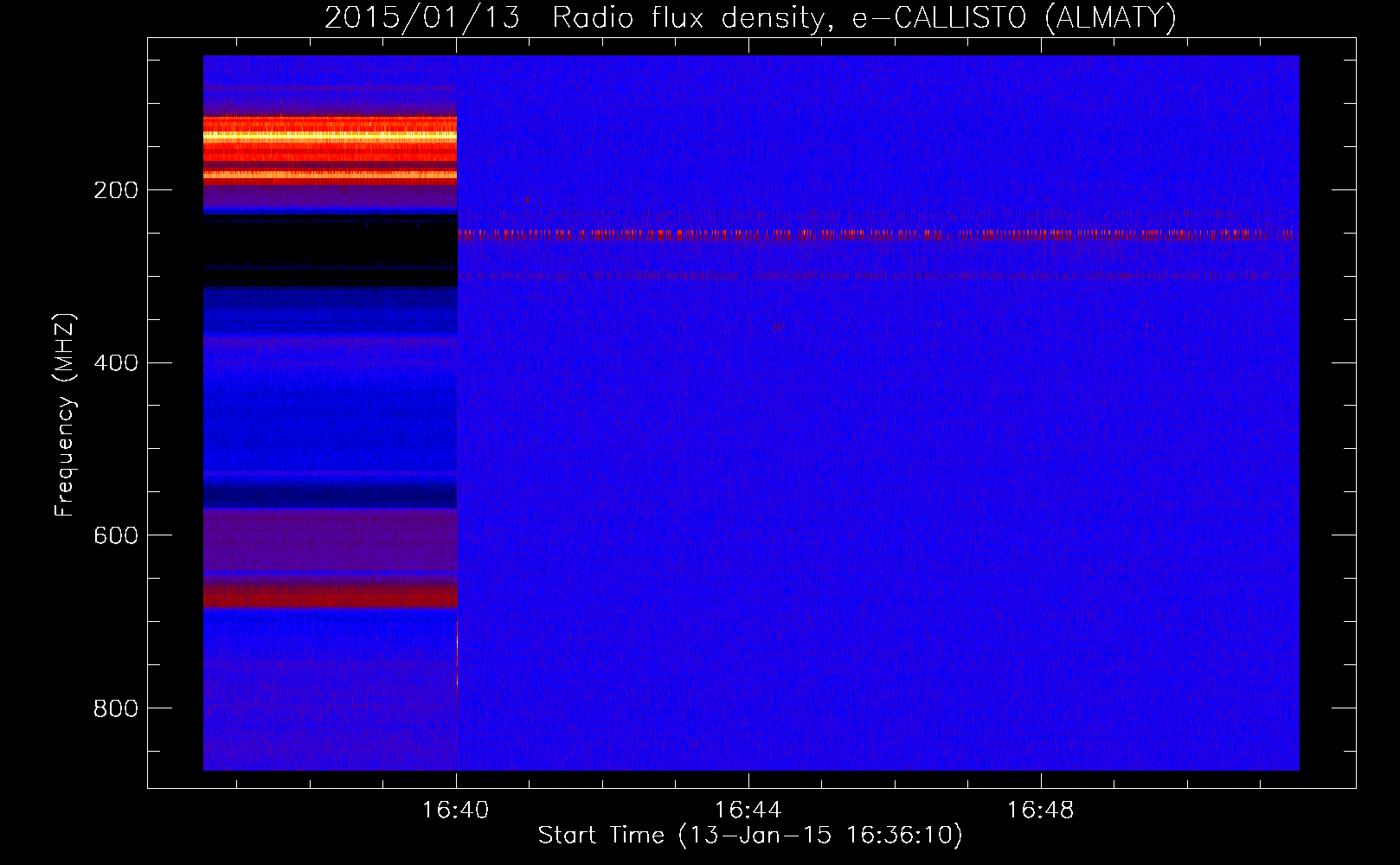Click the 400 frequency tick label
Screen dimensions: 1400x865
pyautogui.click(x=116, y=363)
